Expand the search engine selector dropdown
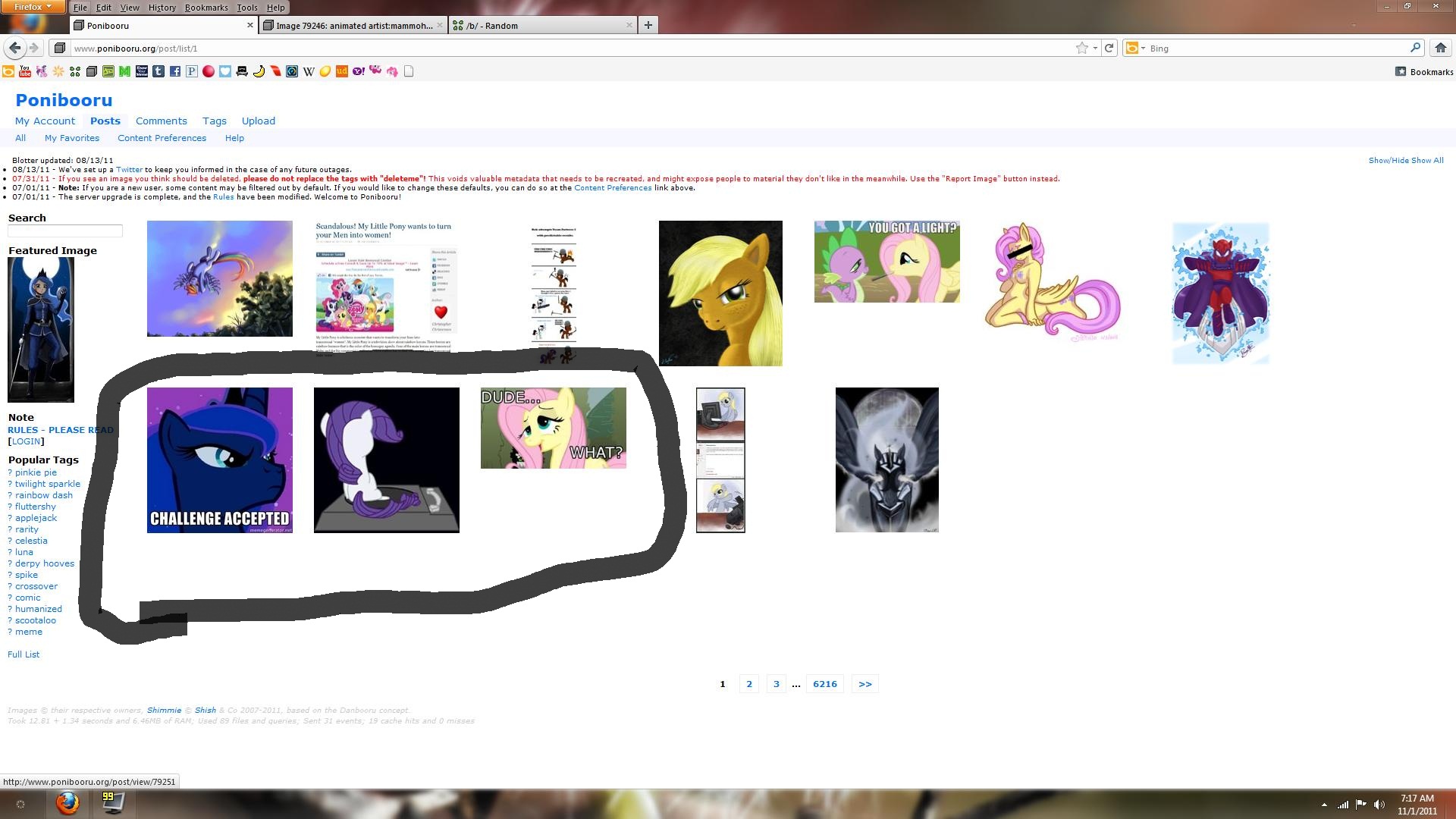 pos(1135,48)
